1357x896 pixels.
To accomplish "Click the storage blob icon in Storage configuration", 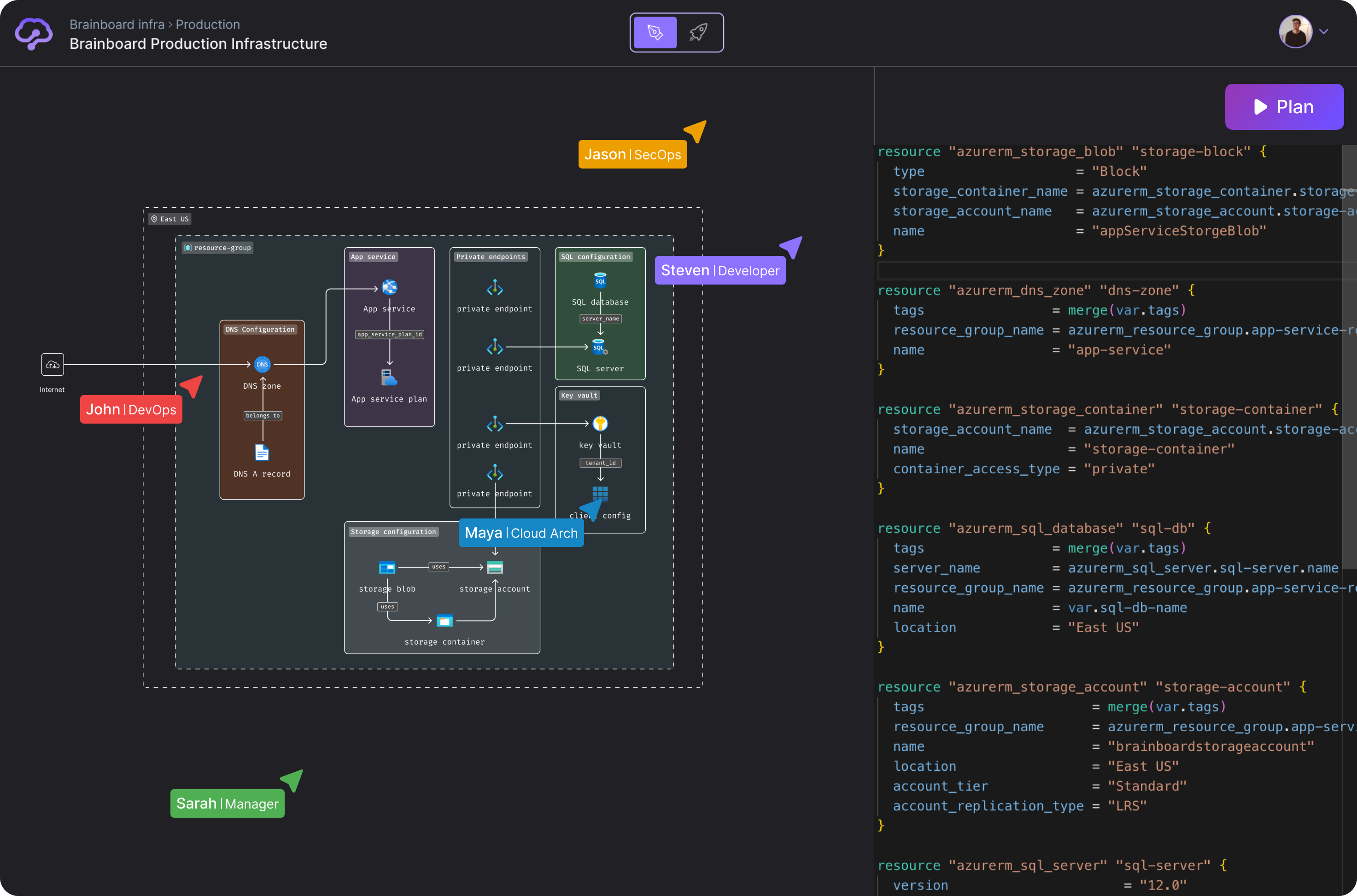I will [x=387, y=567].
